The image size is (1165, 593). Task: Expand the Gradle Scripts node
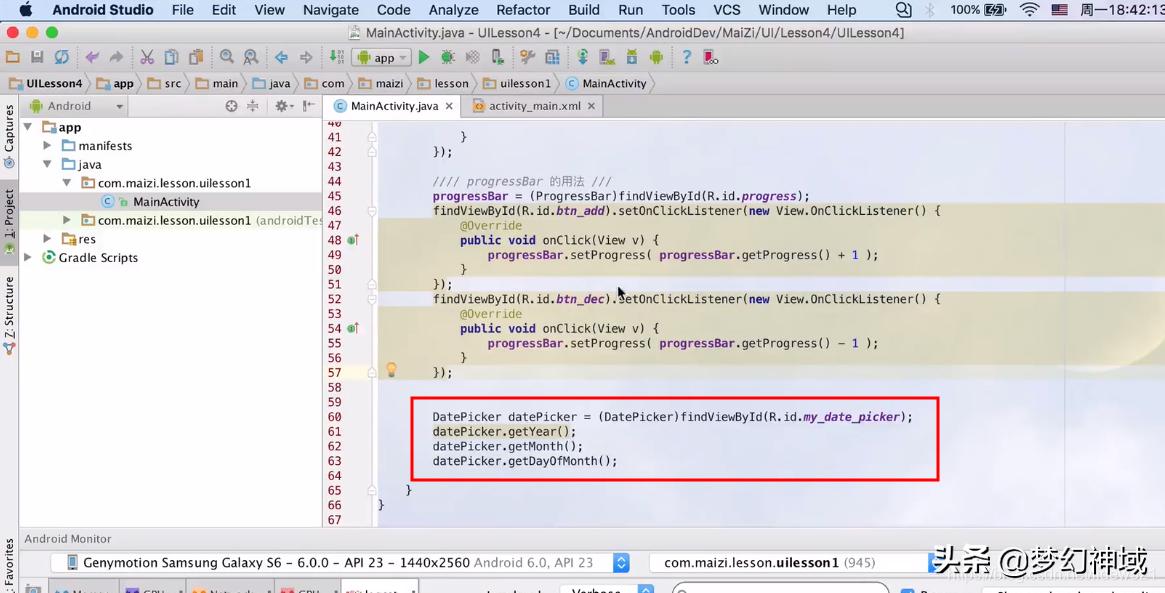click(x=29, y=258)
